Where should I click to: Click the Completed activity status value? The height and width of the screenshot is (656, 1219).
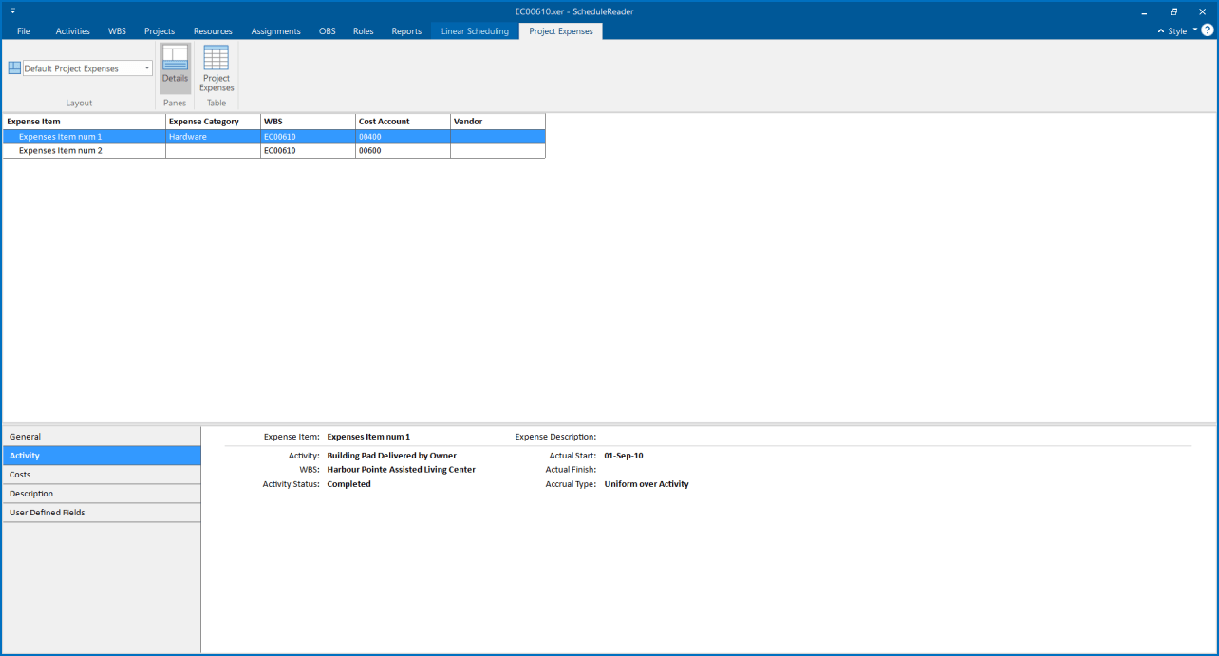click(x=349, y=484)
